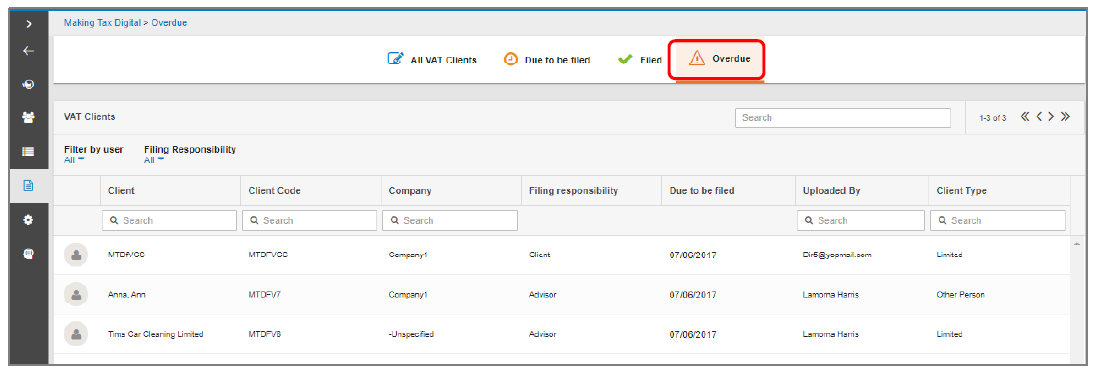Sort by the Uploaded By column header
Viewport: 1099px width, 373px height.
coord(831,191)
